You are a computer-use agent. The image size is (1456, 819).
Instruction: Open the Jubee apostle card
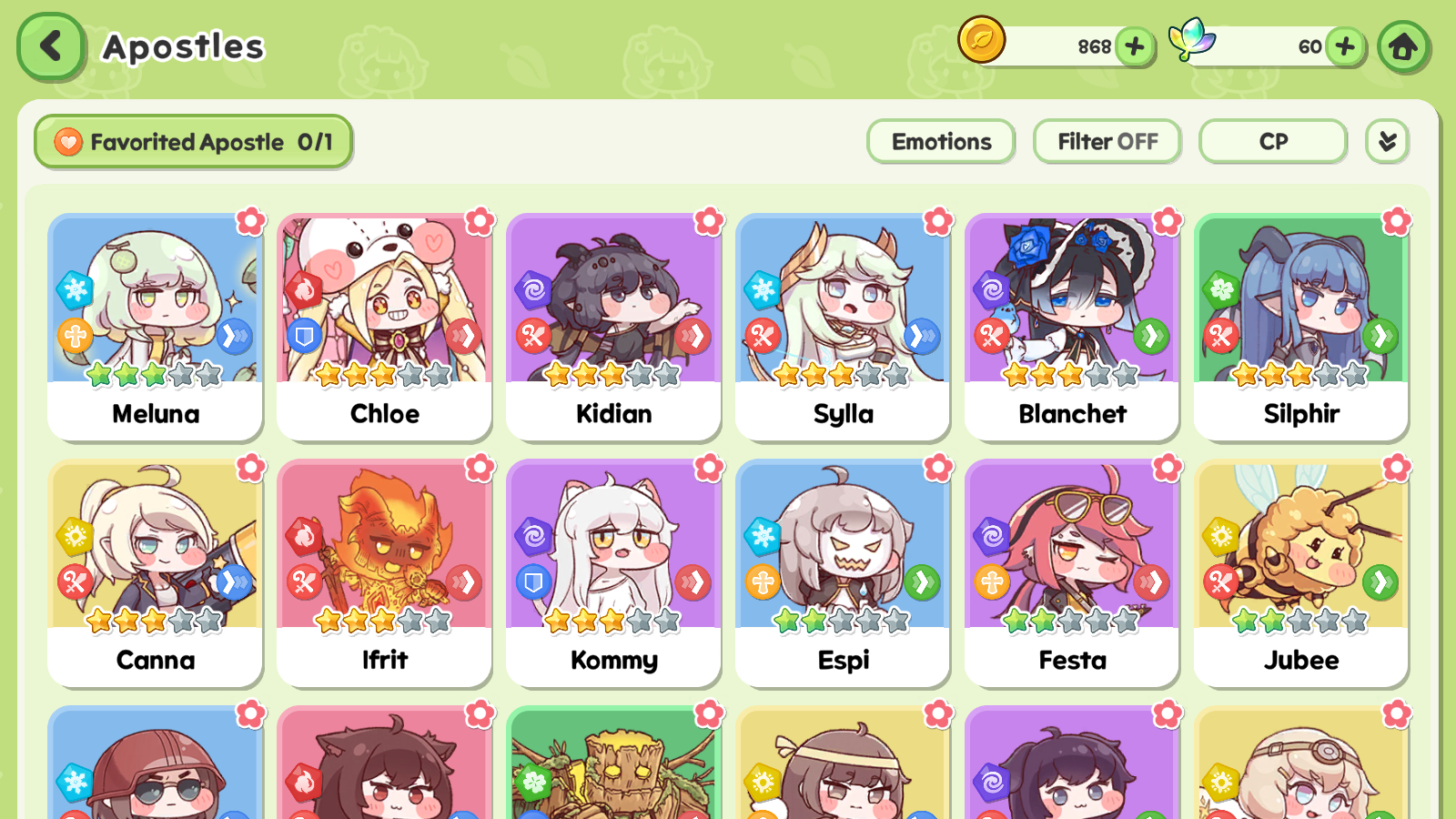pos(1301,573)
